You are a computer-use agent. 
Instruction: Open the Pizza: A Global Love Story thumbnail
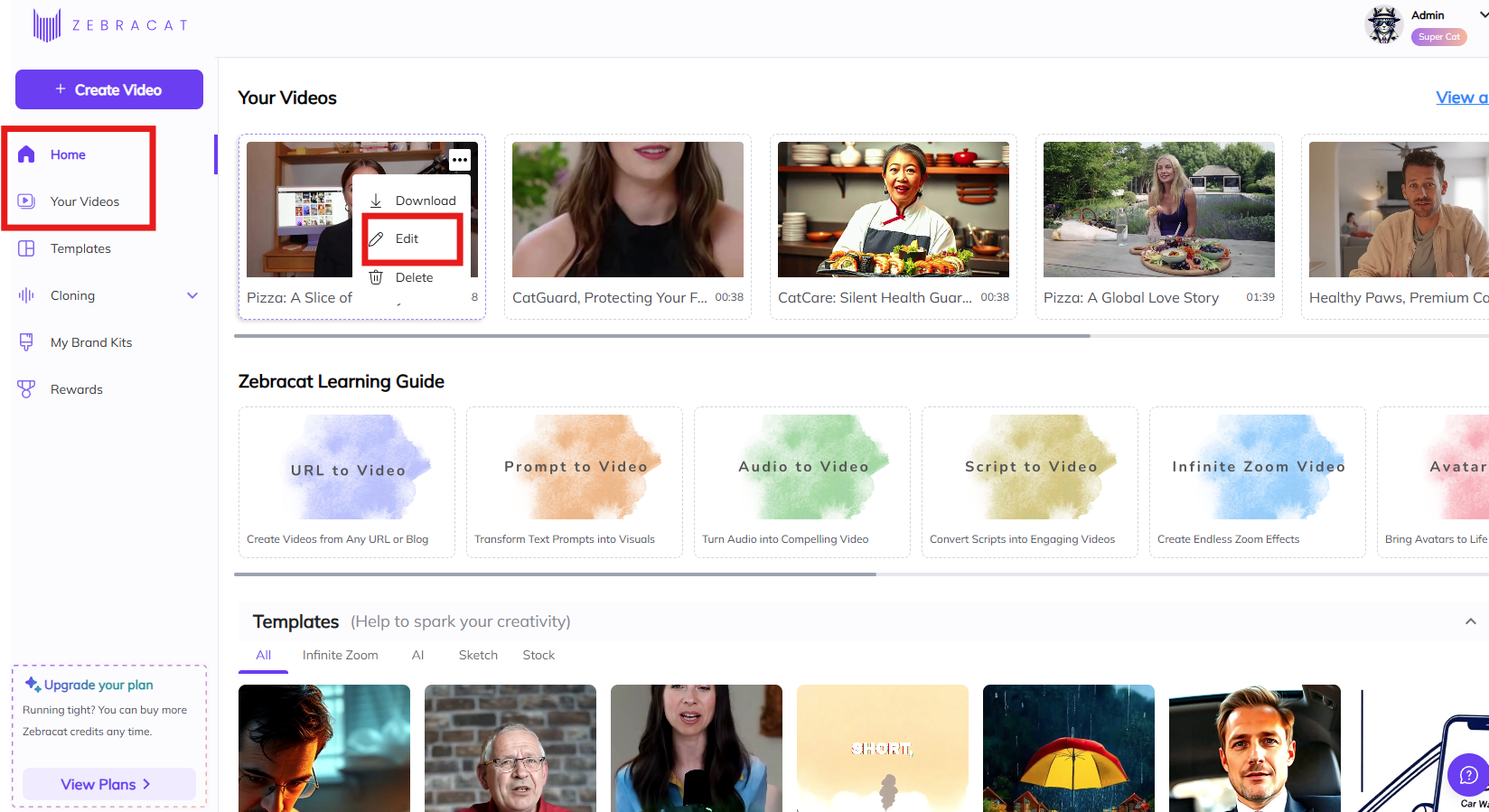point(1159,210)
